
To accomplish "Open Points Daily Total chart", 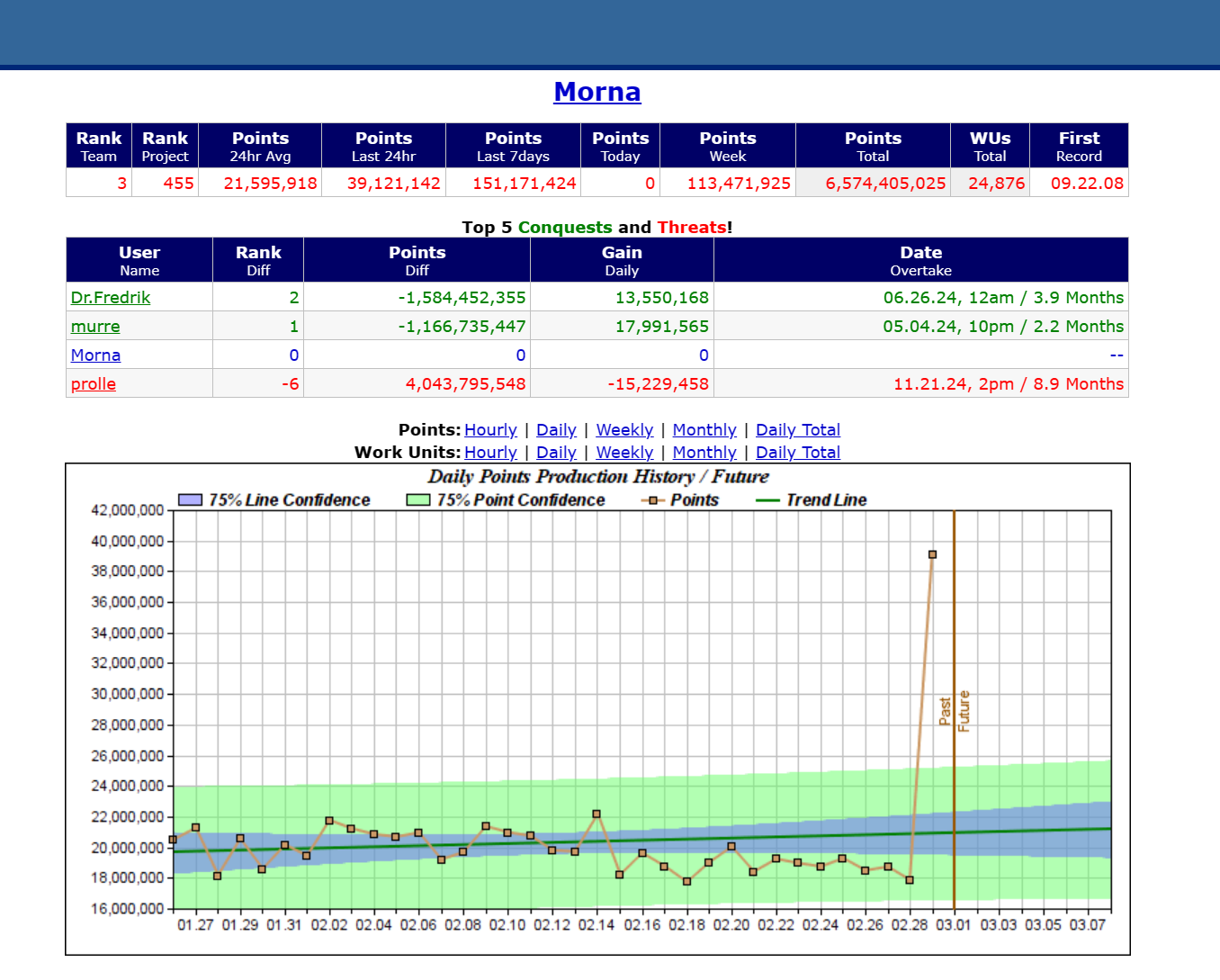I will point(798,430).
